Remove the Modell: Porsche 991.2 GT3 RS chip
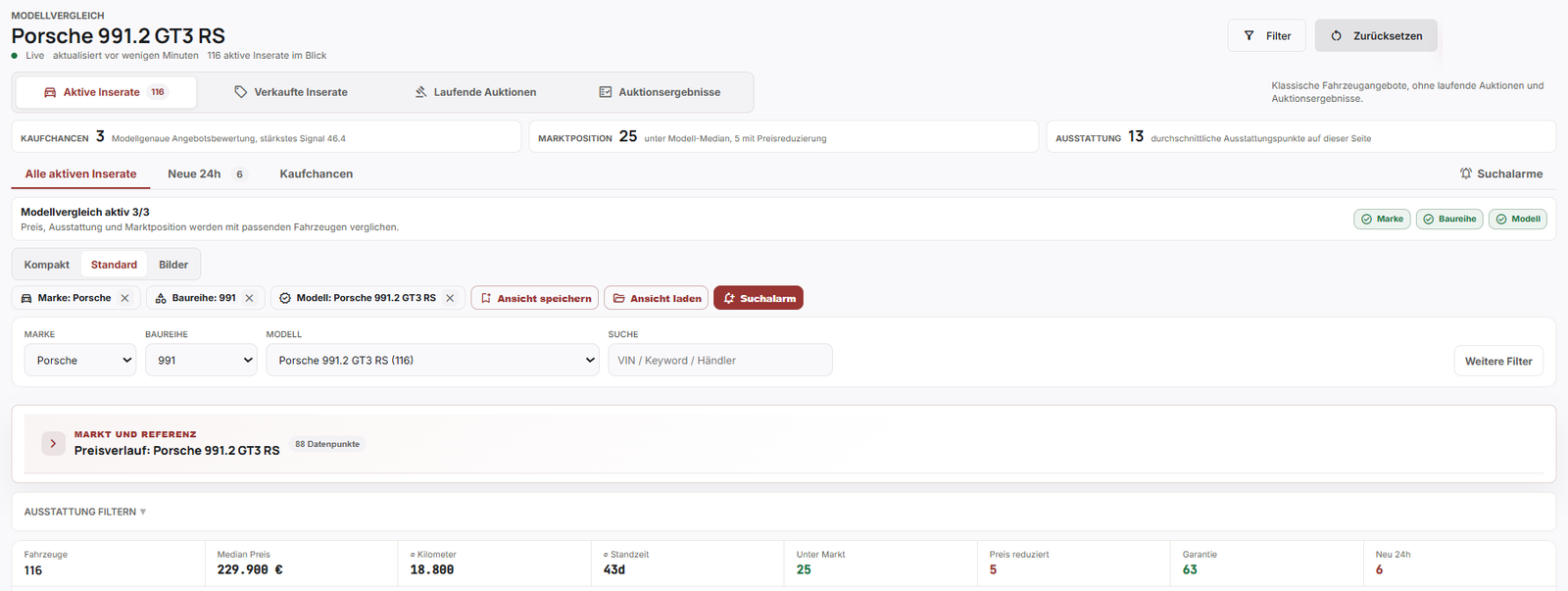 450,298
